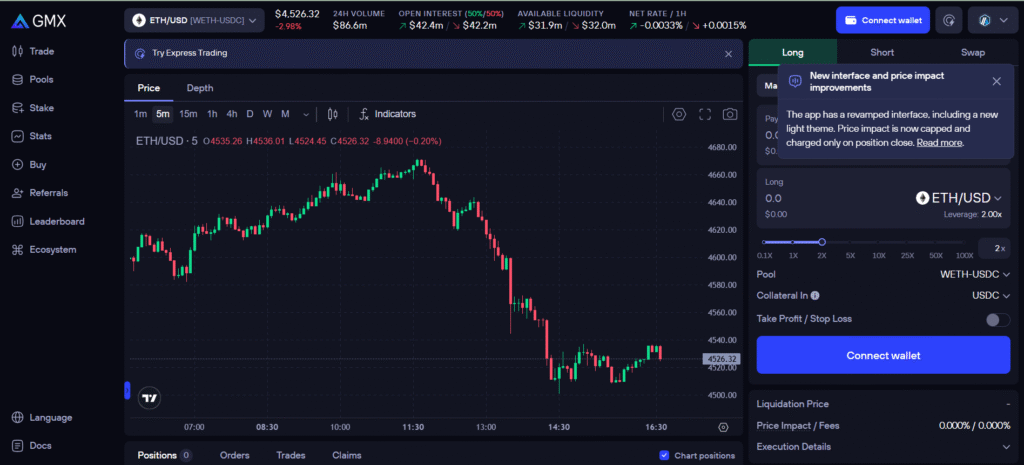Switch to the Short tab
The height and width of the screenshot is (465, 1024).
click(x=882, y=52)
